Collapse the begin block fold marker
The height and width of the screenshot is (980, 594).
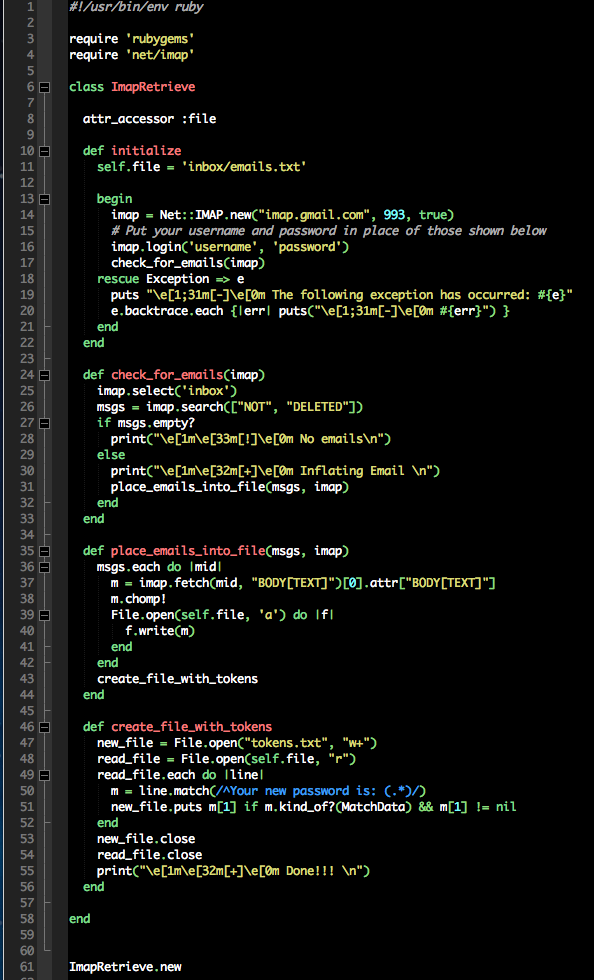point(44,199)
